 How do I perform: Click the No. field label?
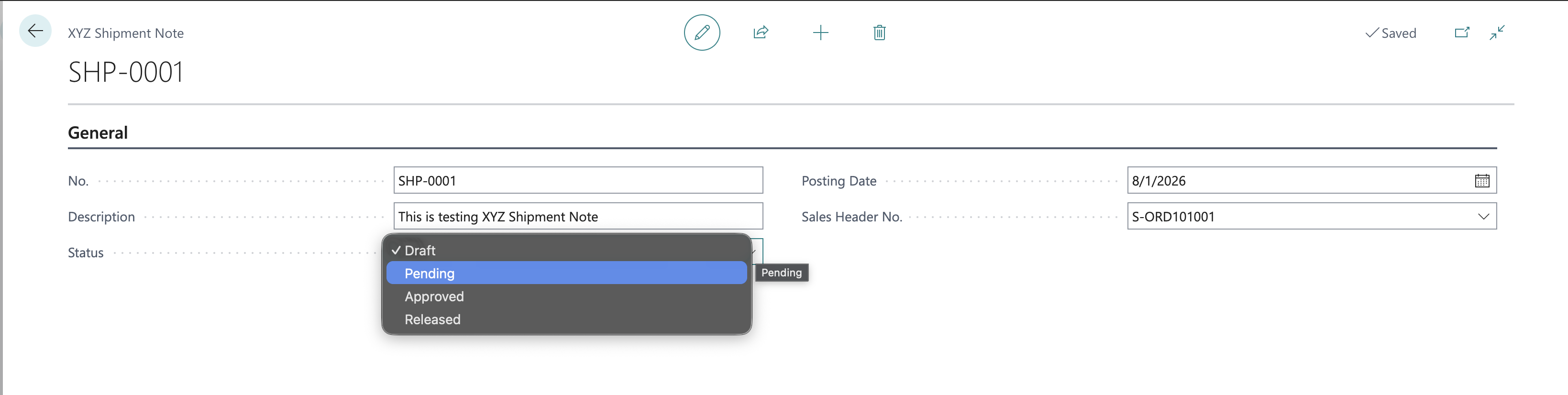point(78,181)
